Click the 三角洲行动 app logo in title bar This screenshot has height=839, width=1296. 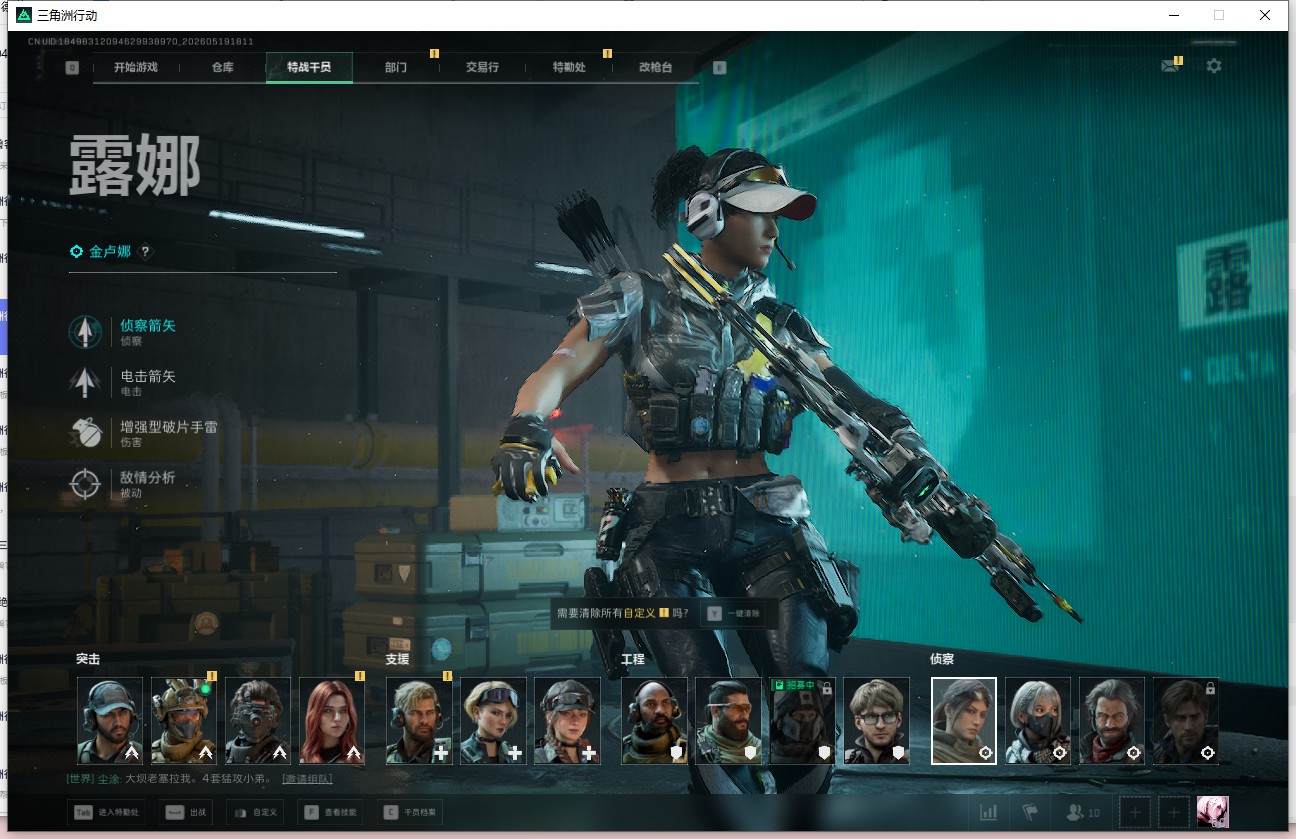(24, 15)
